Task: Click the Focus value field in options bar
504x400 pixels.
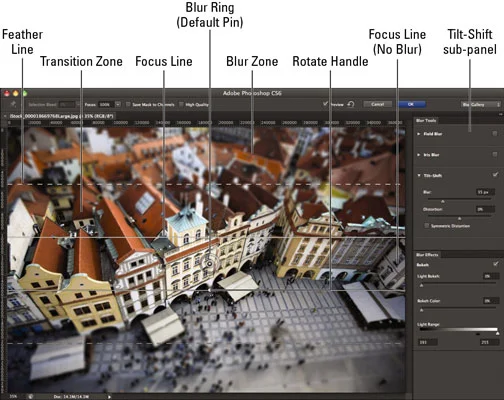Action: (107, 104)
